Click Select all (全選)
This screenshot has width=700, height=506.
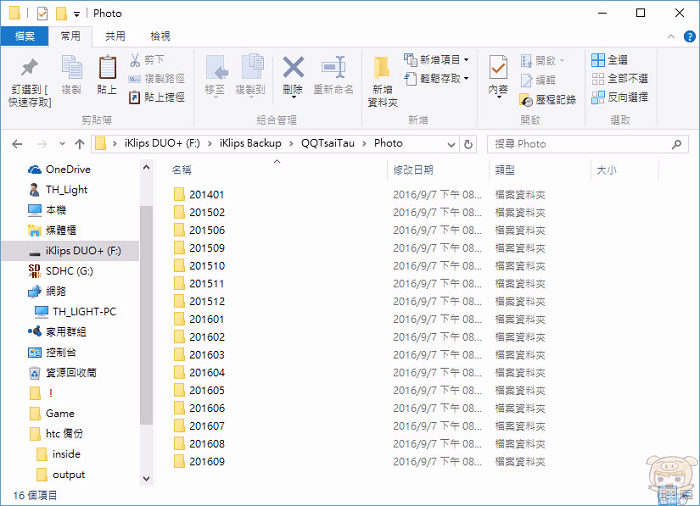(609, 60)
